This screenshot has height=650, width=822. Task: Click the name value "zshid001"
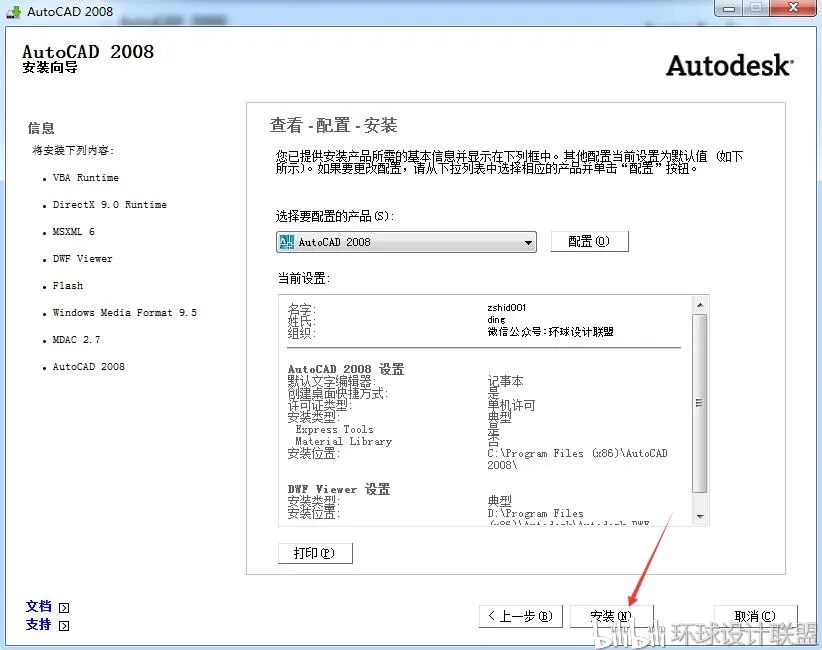(x=506, y=308)
